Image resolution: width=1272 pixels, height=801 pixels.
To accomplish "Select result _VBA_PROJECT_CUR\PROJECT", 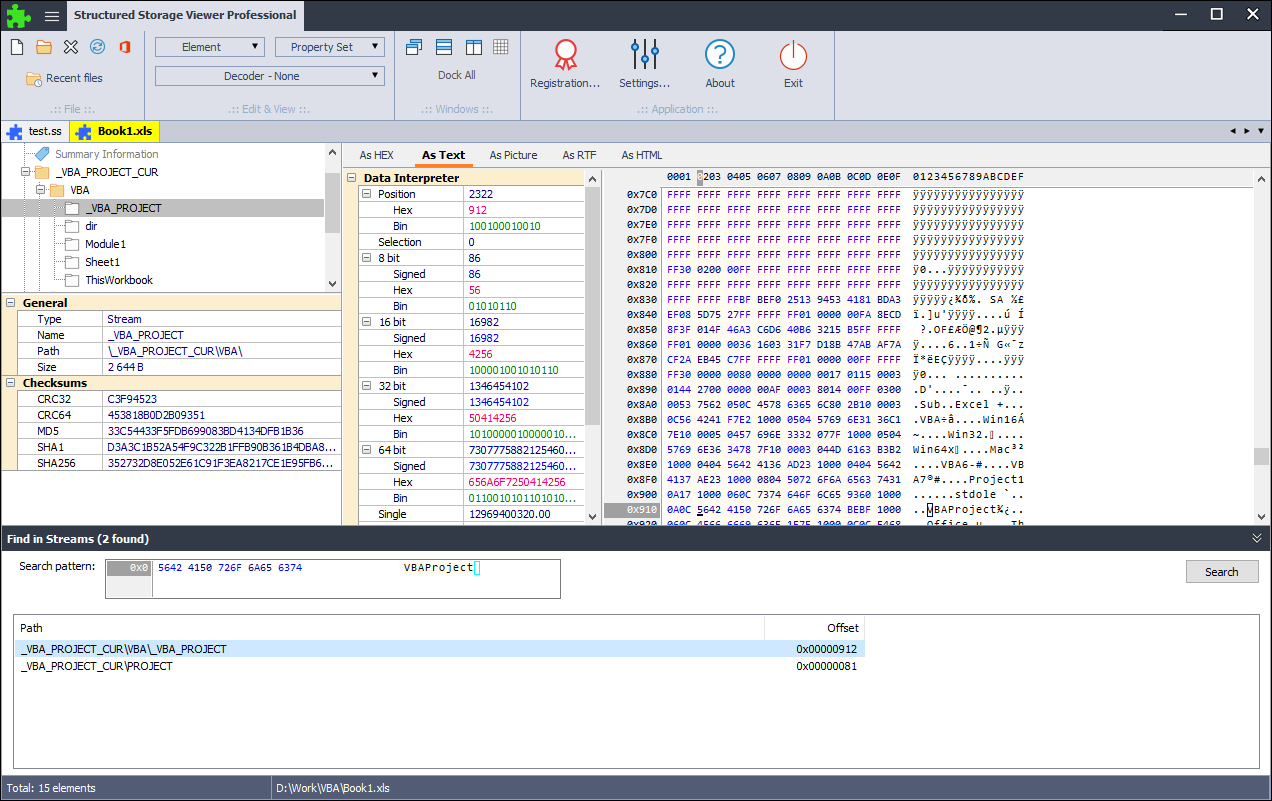I will pyautogui.click(x=440, y=666).
